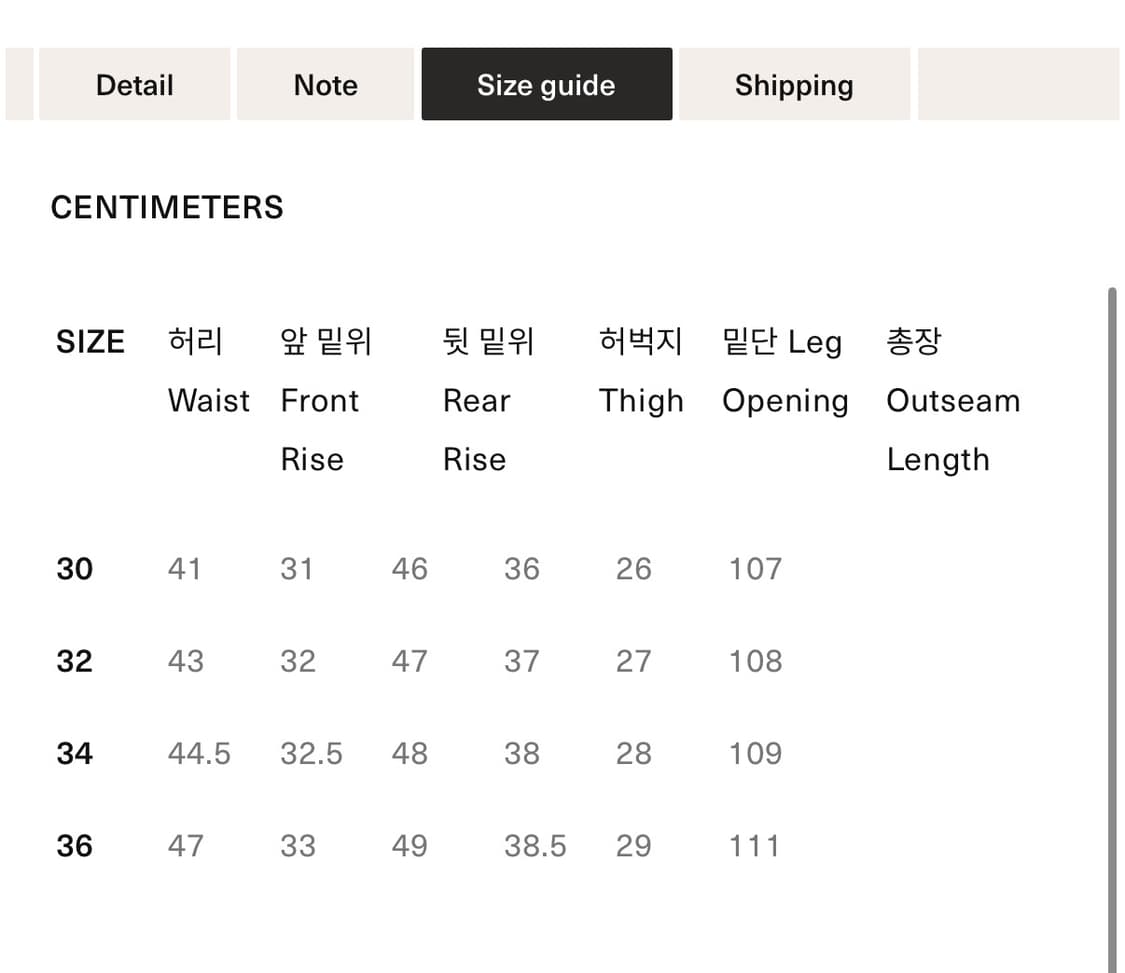Switch to the Detail tab
Image resolution: width=1125 pixels, height=973 pixels.
click(134, 85)
